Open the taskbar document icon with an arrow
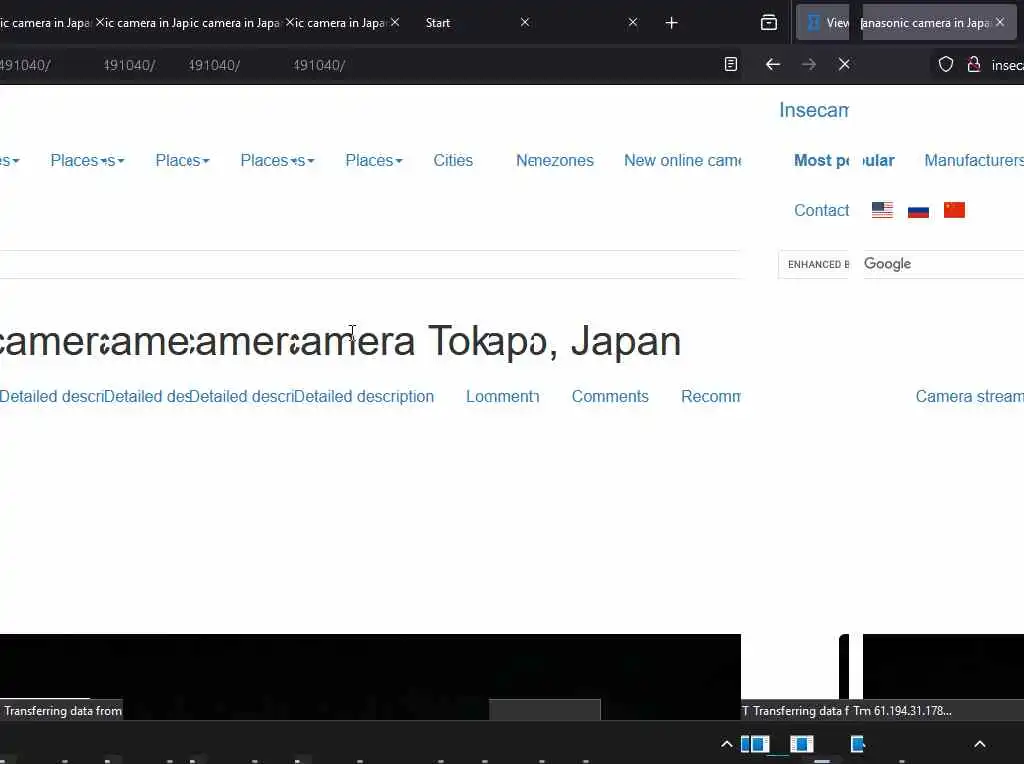 click(x=857, y=744)
